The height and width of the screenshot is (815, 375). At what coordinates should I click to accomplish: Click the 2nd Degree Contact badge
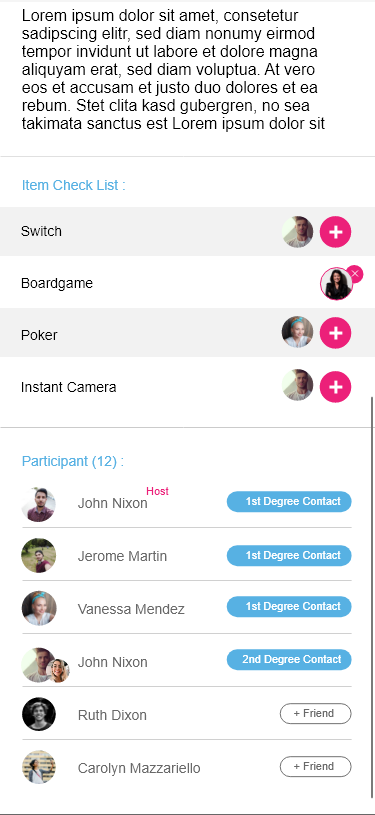[289, 660]
